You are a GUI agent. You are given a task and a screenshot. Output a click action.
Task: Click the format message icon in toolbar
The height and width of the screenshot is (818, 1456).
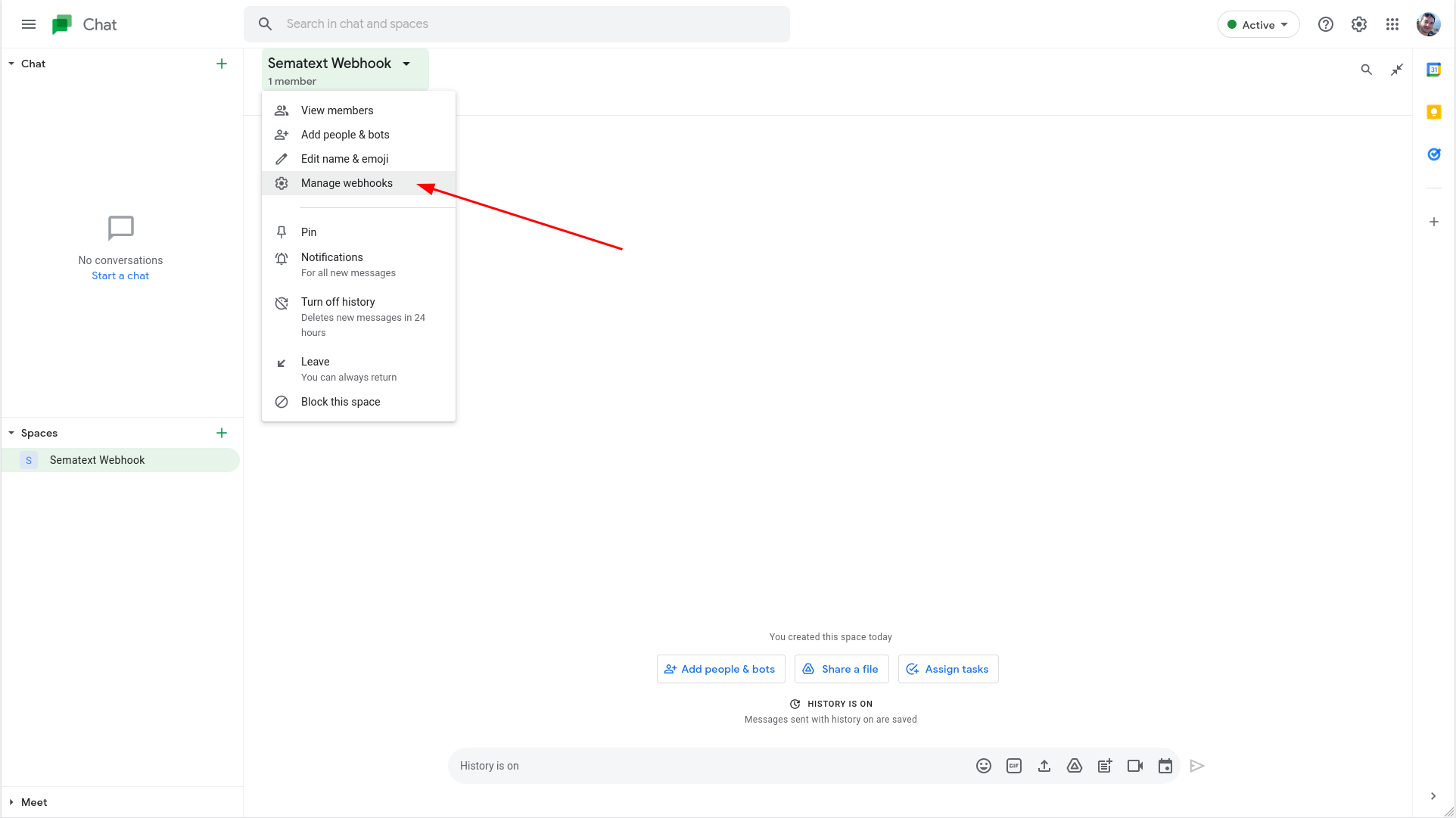coord(1104,765)
